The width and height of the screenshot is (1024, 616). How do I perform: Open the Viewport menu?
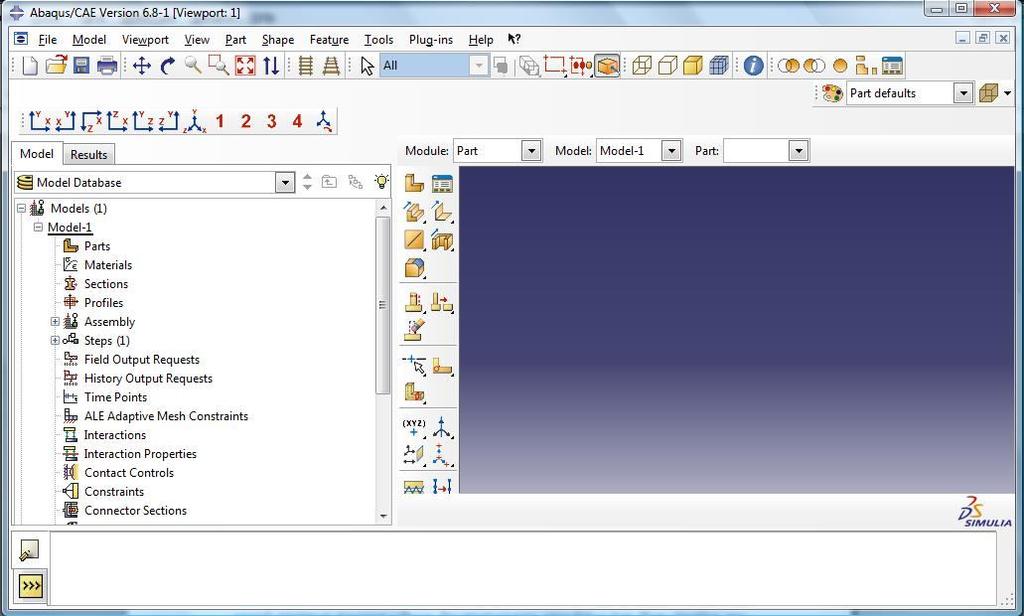(145, 40)
